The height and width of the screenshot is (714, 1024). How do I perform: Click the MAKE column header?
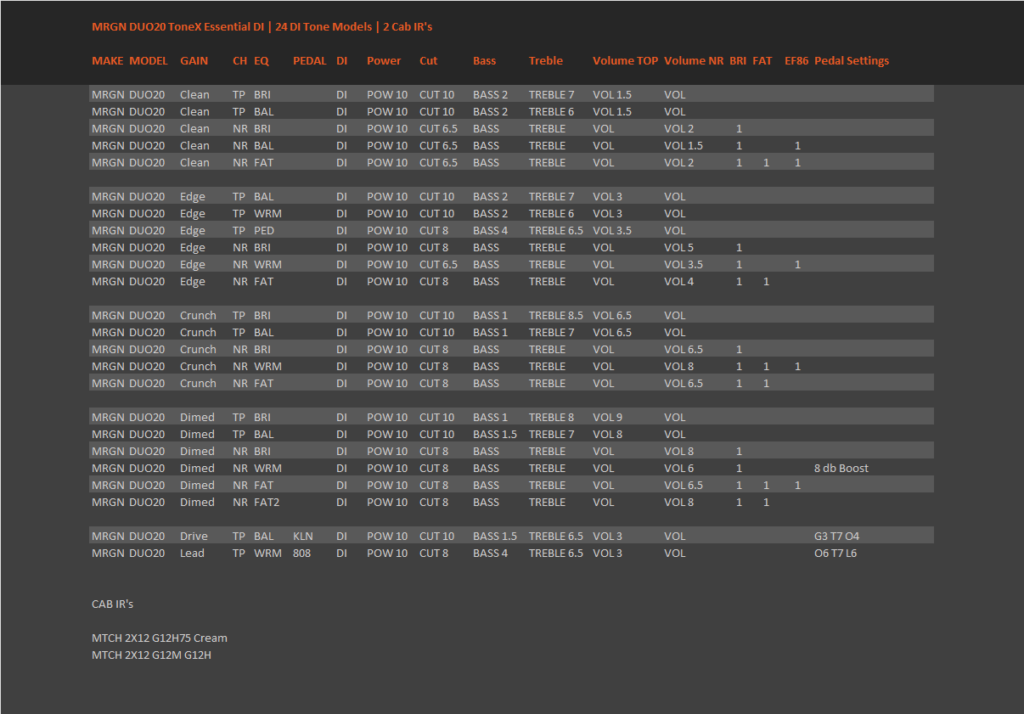(107, 61)
